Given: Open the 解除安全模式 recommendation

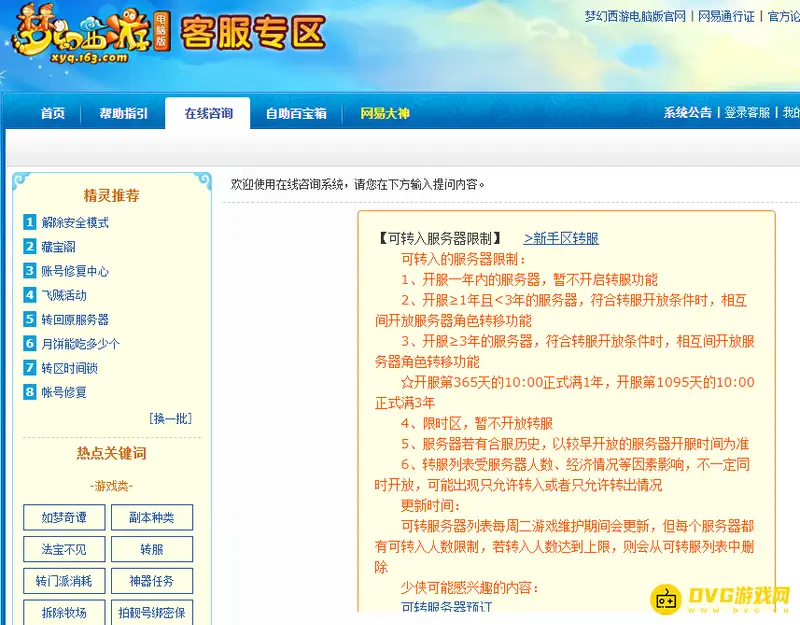Looking at the screenshot, I should point(75,222).
